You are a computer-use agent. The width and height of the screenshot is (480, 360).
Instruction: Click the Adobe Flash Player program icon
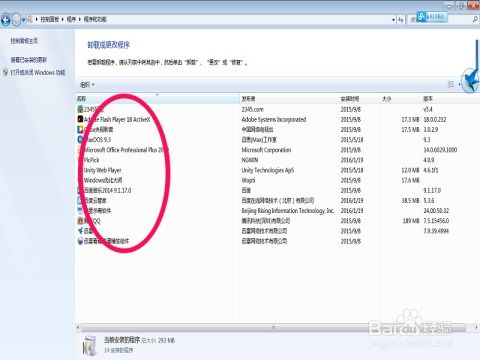point(80,119)
